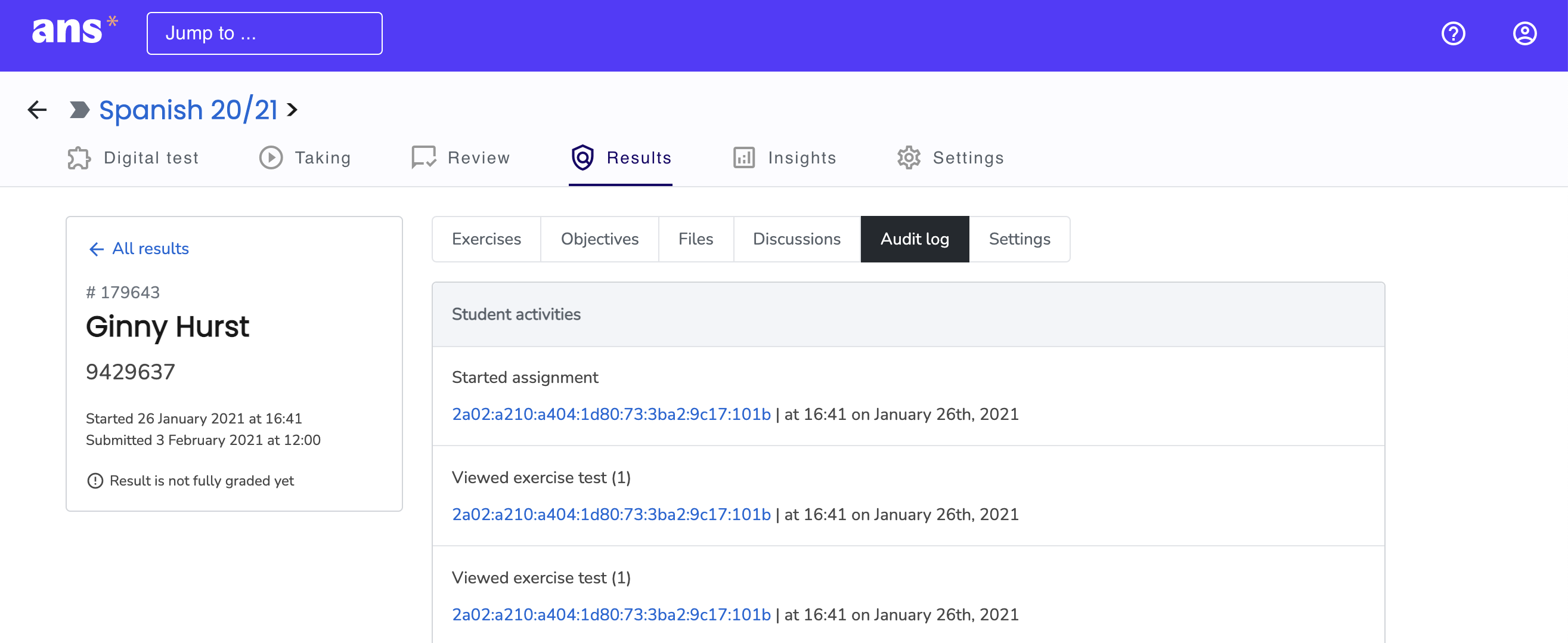The height and width of the screenshot is (643, 1568).
Task: Focus the Jump to search field
Action: pos(264,33)
